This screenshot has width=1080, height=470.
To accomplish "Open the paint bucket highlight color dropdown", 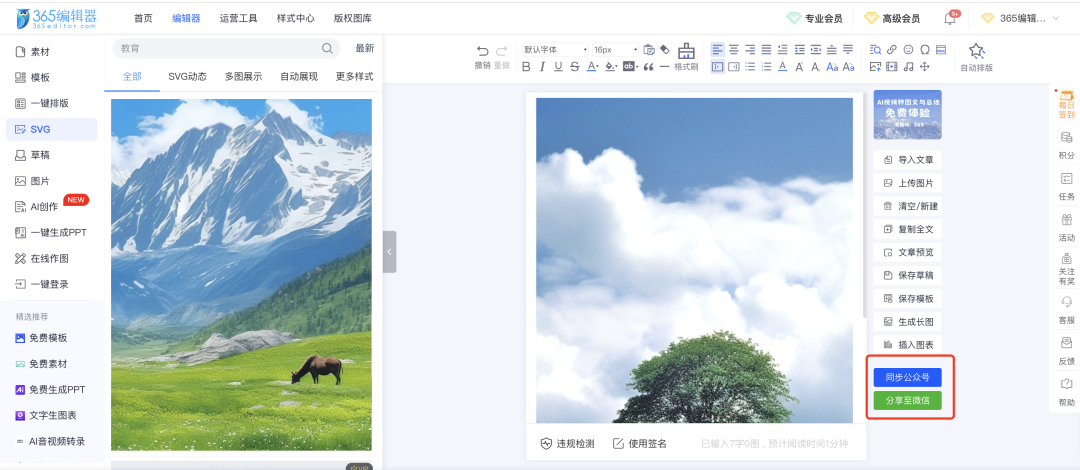I will point(611,67).
